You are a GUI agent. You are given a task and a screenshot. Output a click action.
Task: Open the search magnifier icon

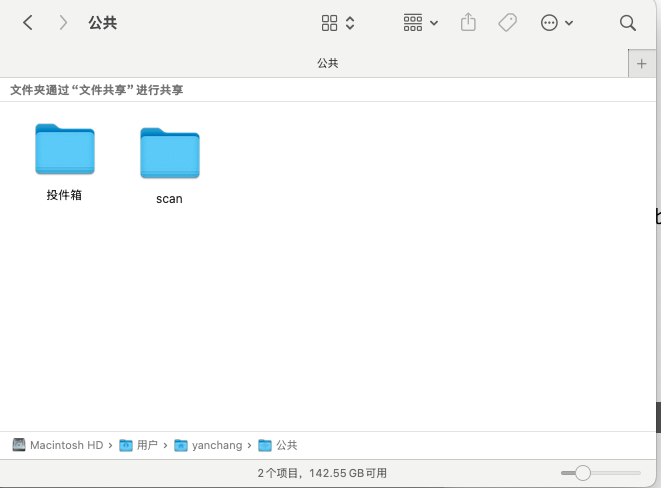pos(628,22)
